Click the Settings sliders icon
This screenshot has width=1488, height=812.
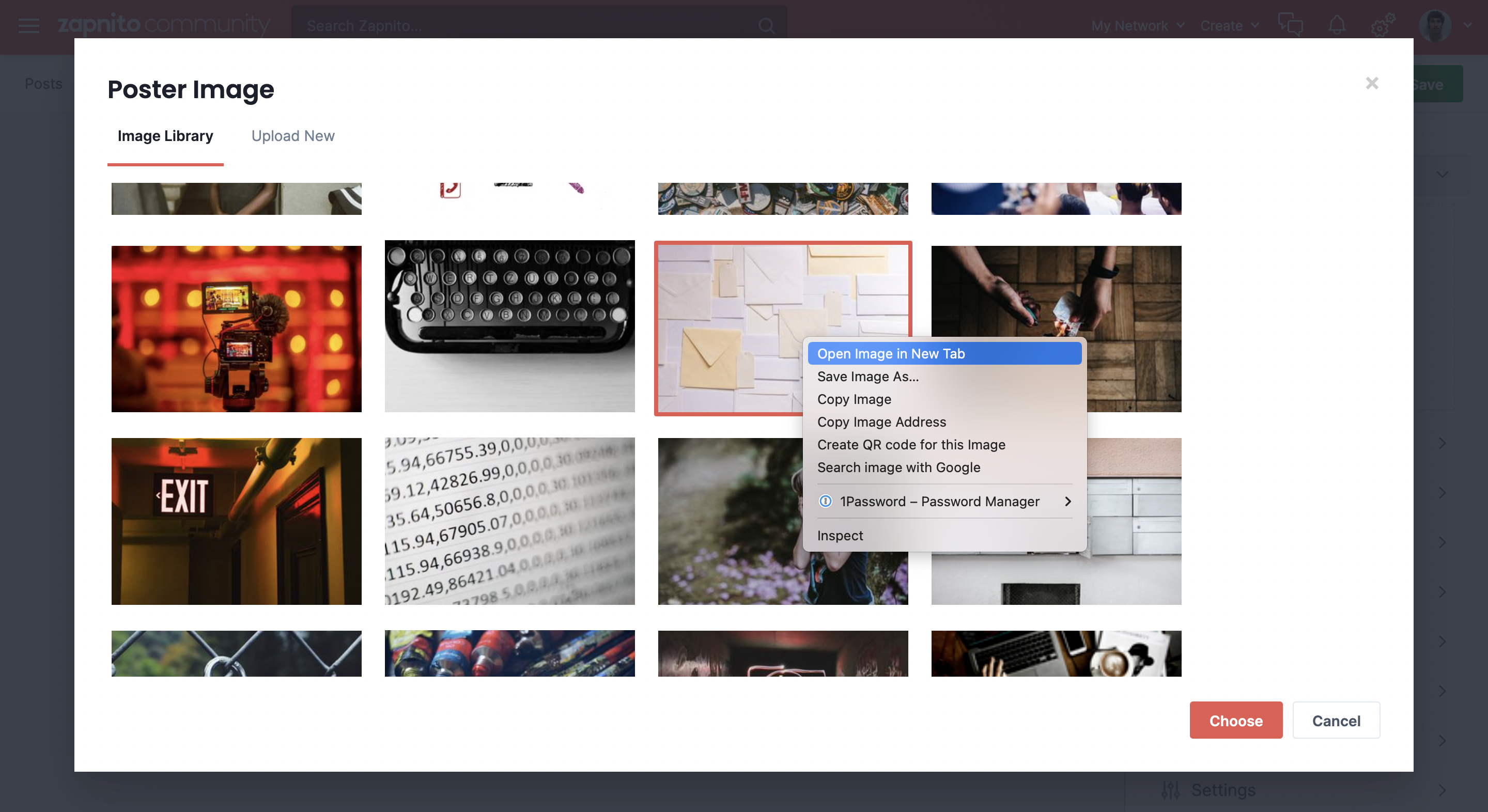(1170, 789)
